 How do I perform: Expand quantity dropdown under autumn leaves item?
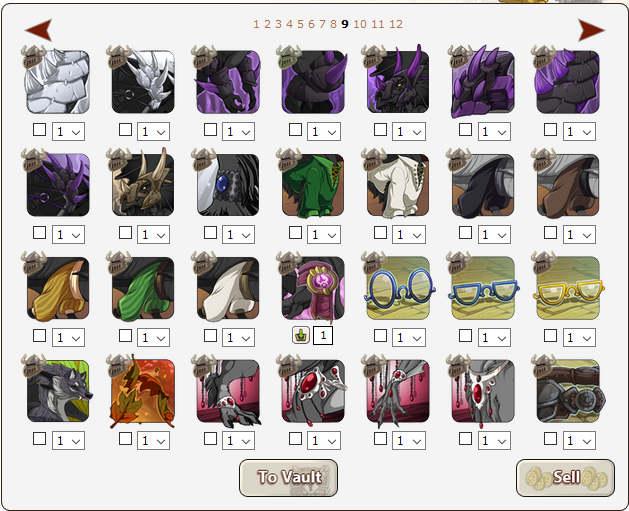(153, 441)
